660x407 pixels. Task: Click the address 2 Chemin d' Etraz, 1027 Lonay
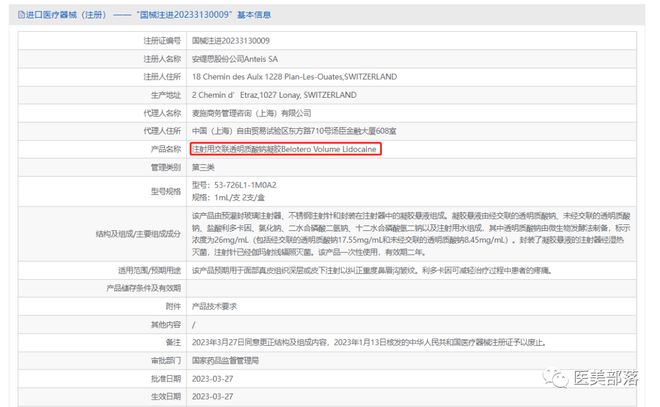pos(274,95)
